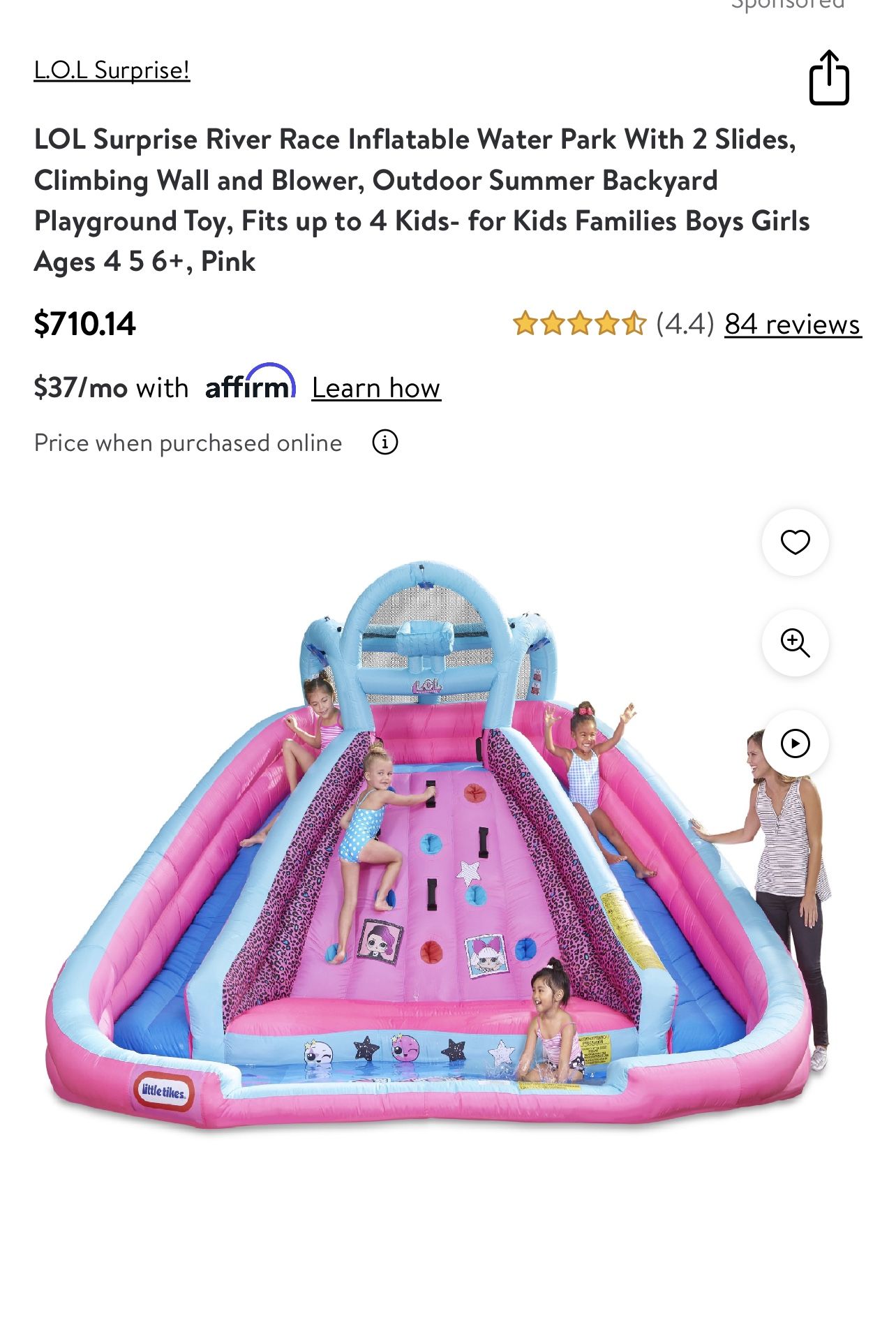Tap the Price when purchased online label
The width and height of the screenshot is (896, 1332).
[188, 443]
